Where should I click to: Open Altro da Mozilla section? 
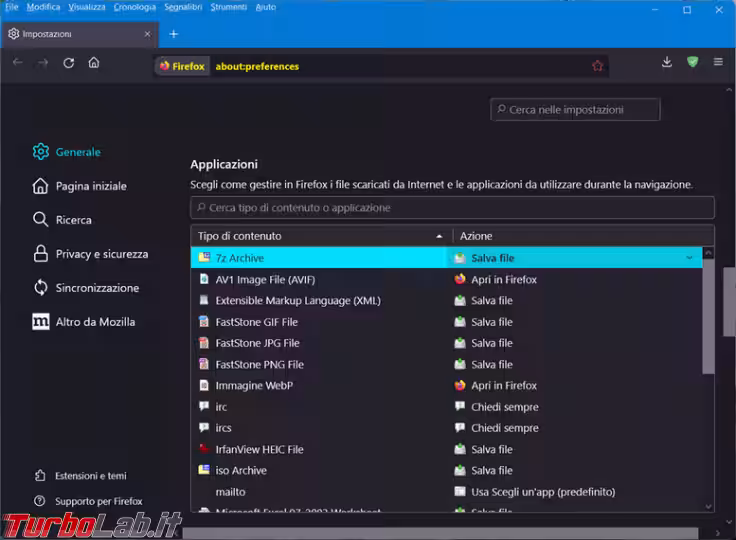[x=84, y=322]
